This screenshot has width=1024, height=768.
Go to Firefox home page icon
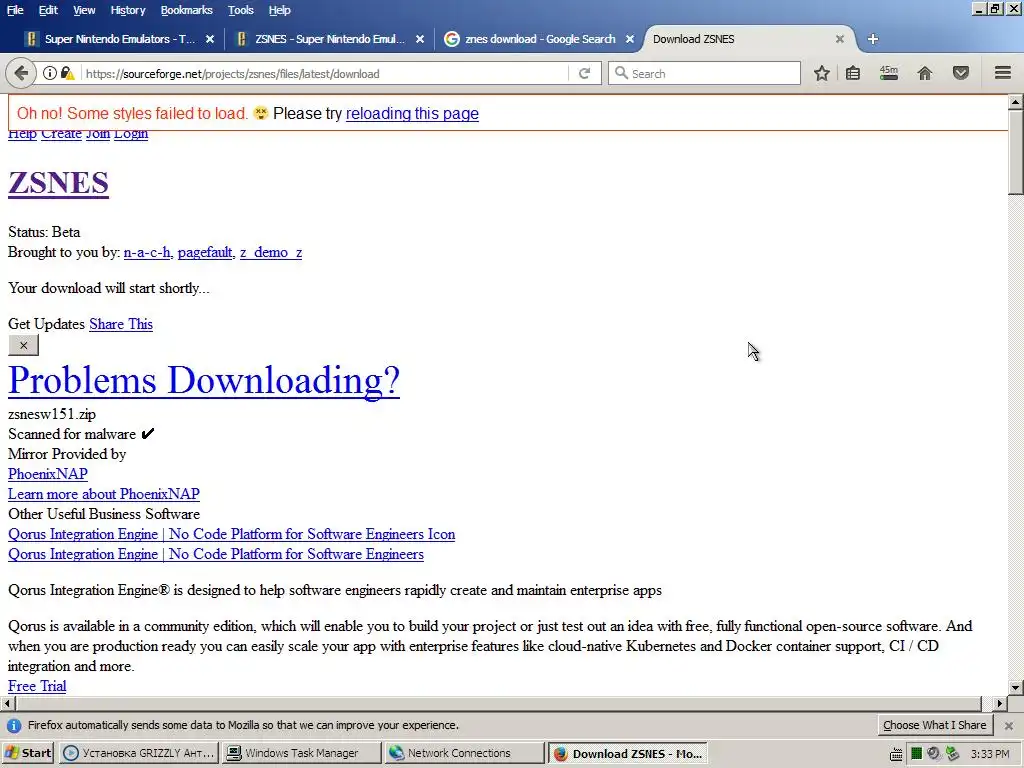point(925,73)
